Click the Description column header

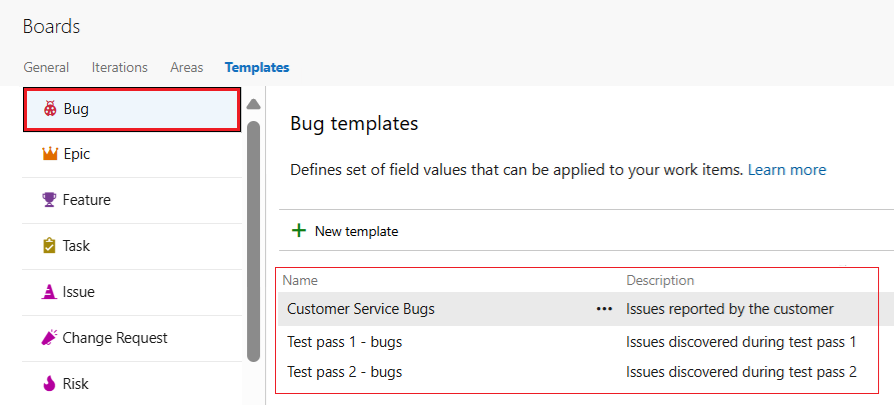tap(660, 281)
